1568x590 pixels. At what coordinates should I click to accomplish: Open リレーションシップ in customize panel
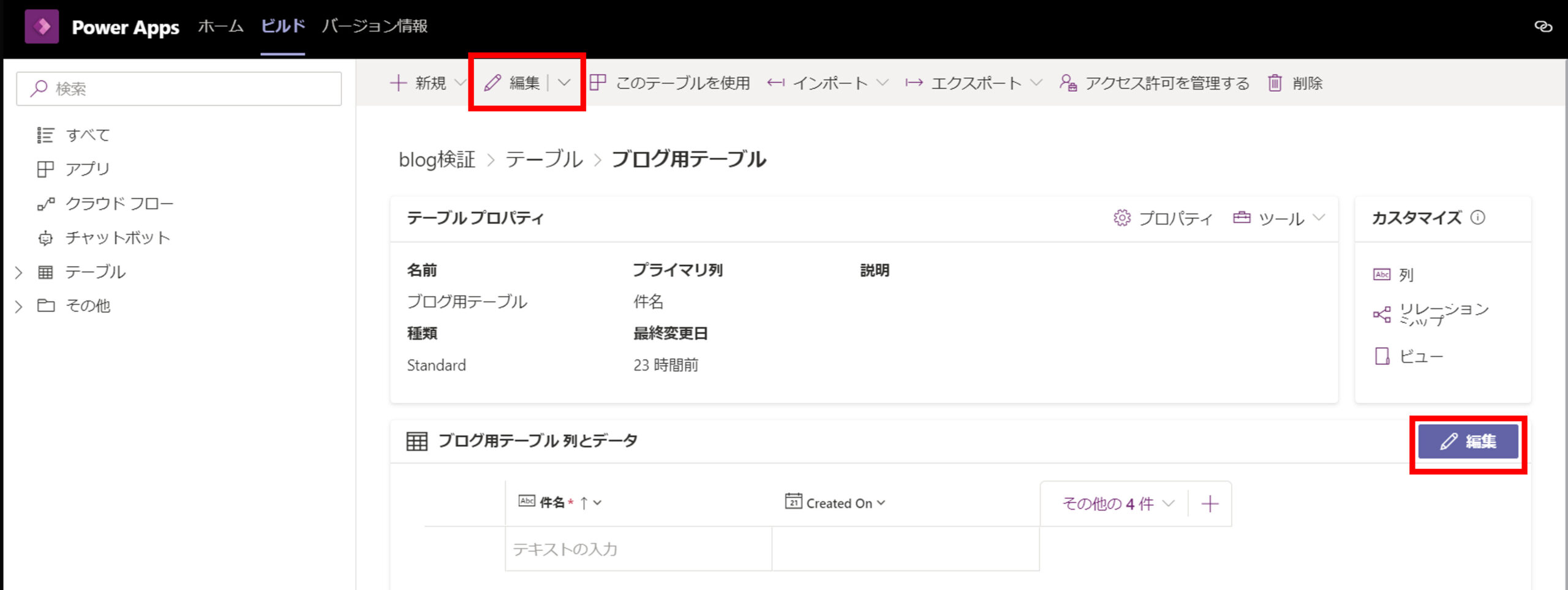[x=1443, y=315]
